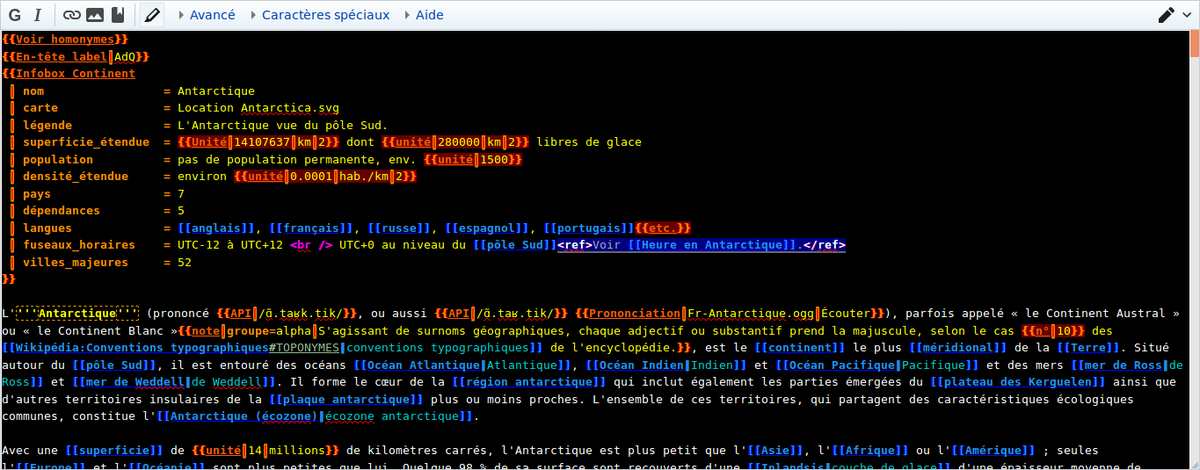Image resolution: width=1200 pixels, height=470 pixels.
Task: Insert an image using the picture icon
Action: [x=95, y=15]
